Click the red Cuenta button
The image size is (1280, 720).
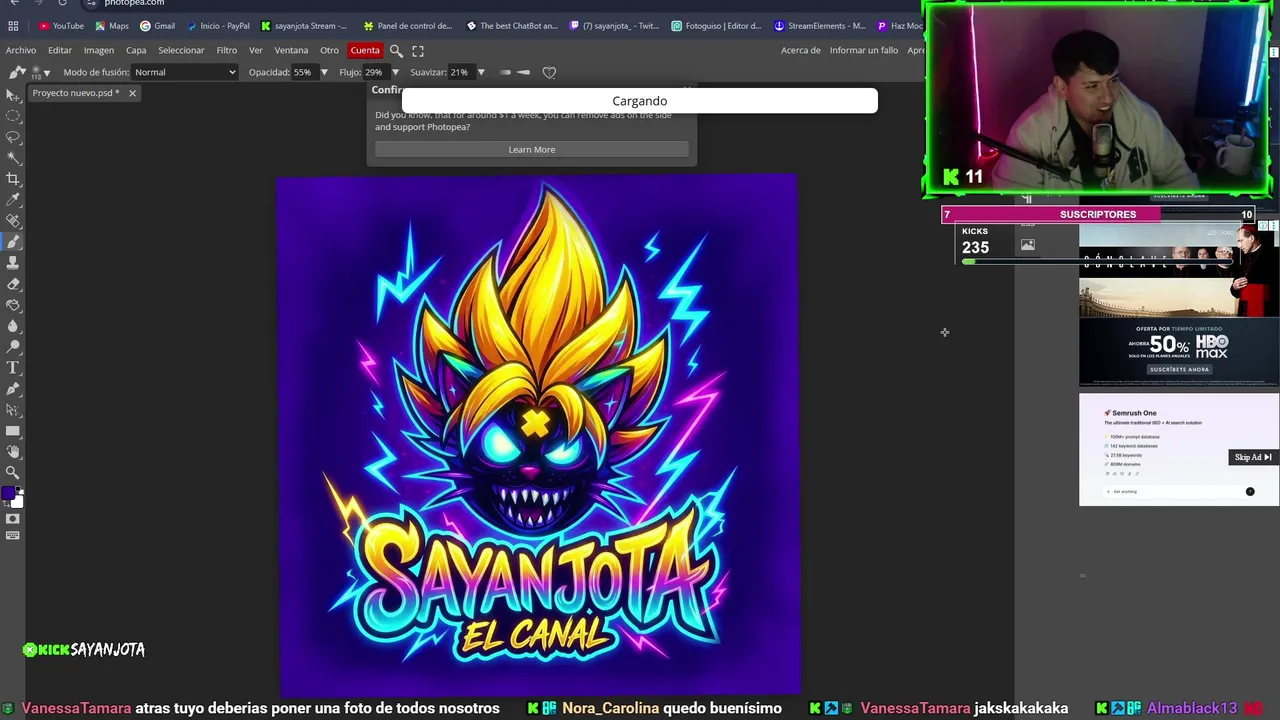(x=365, y=51)
